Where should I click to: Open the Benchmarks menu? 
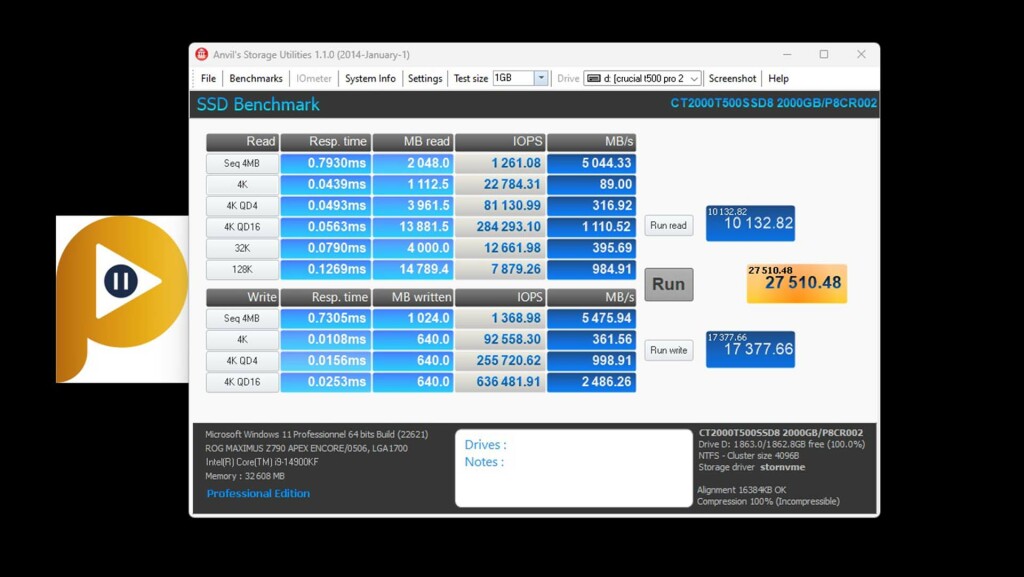256,79
